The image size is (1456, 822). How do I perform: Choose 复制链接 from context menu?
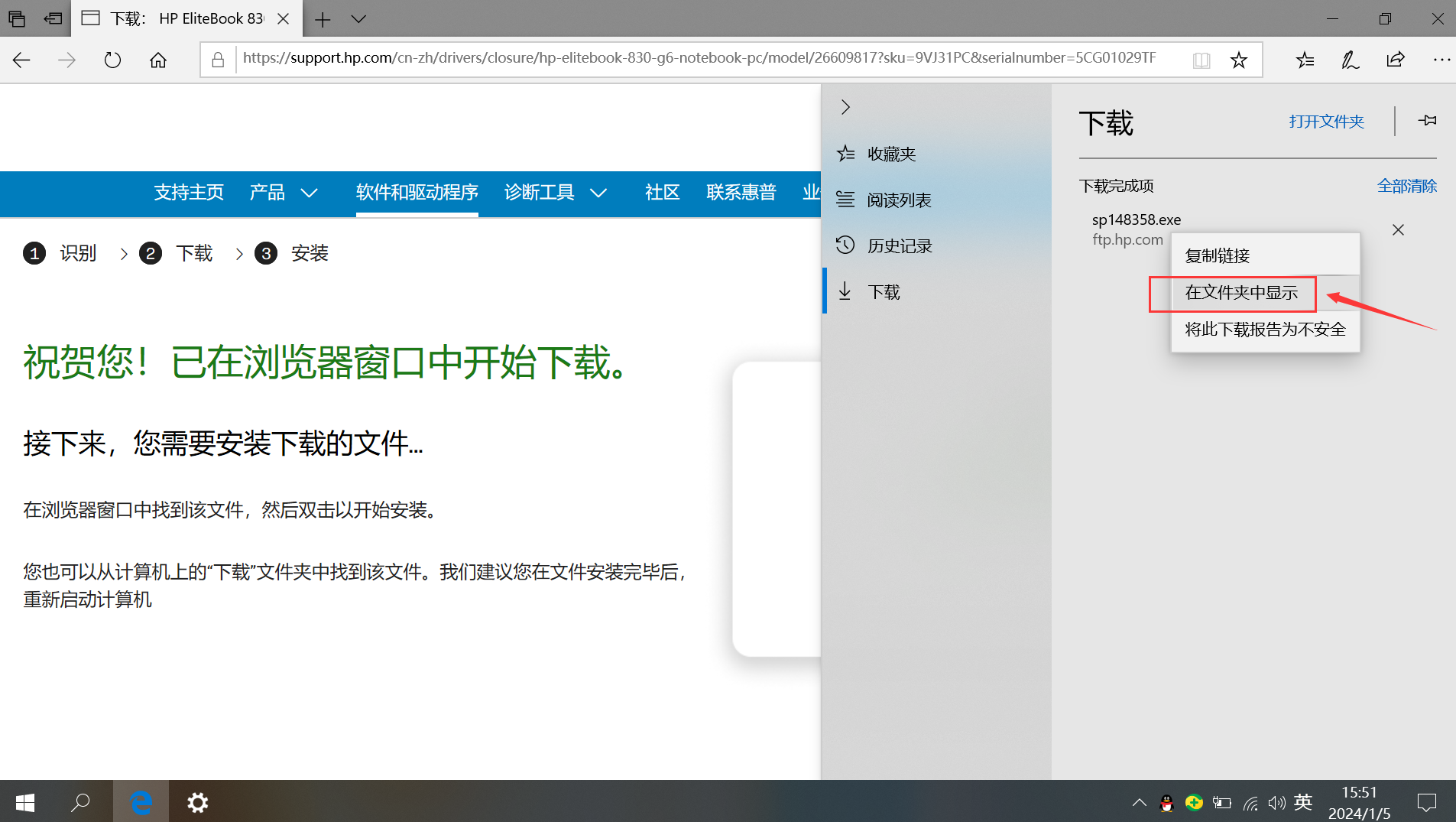1265,255
